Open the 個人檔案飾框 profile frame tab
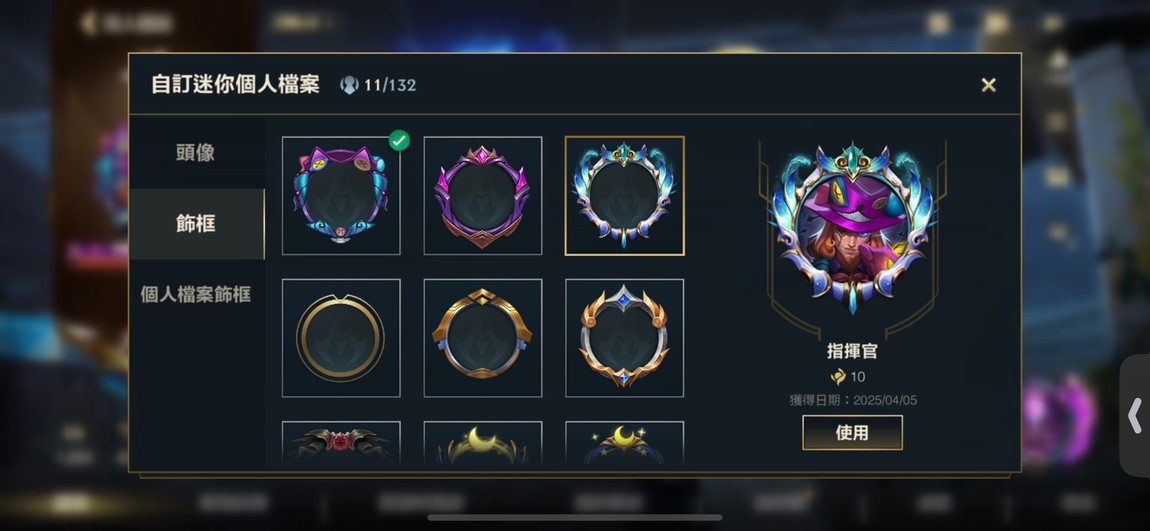1150x531 pixels. (x=196, y=295)
